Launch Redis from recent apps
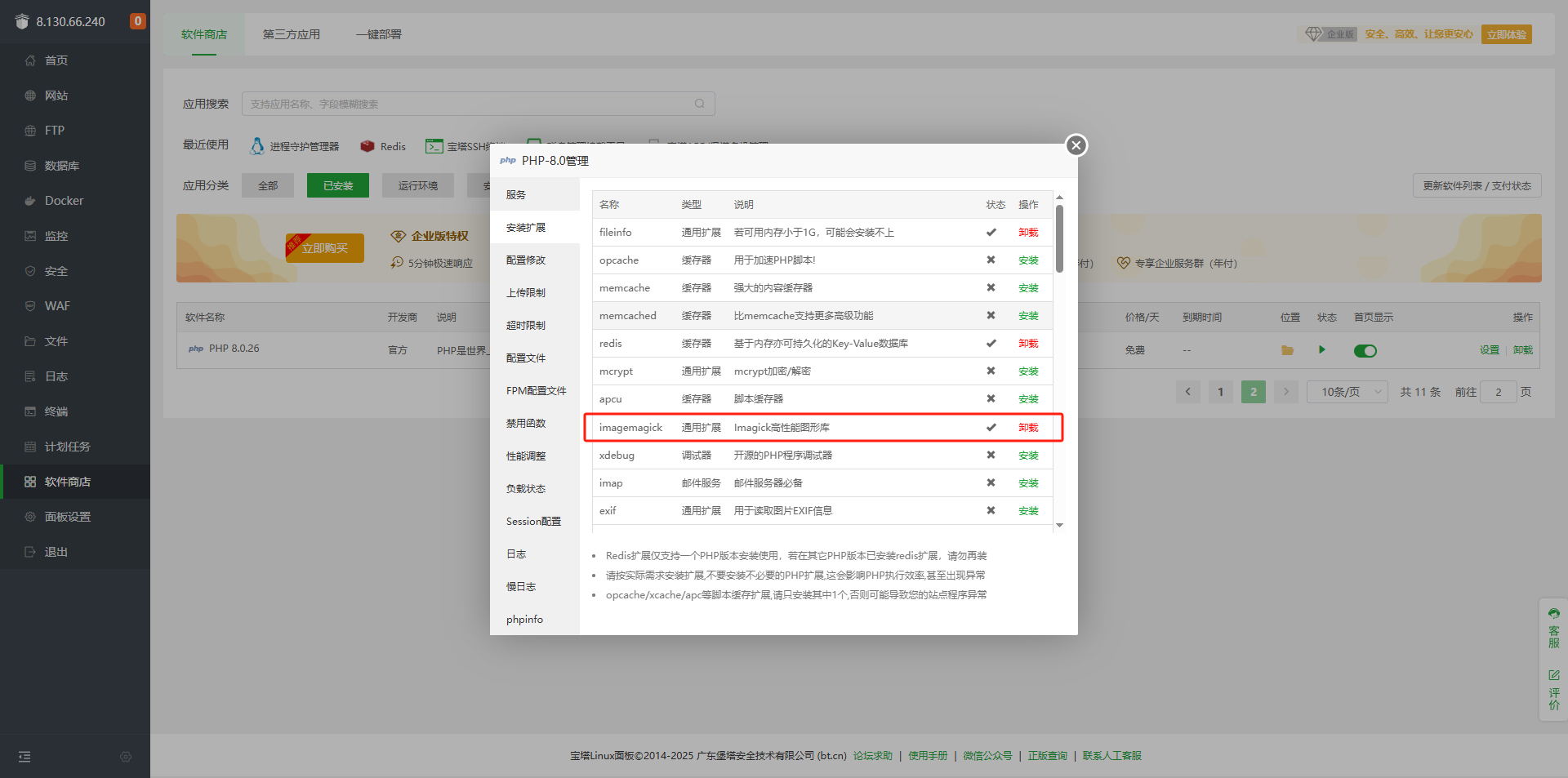Viewport: 1568px width, 778px height. click(x=382, y=146)
